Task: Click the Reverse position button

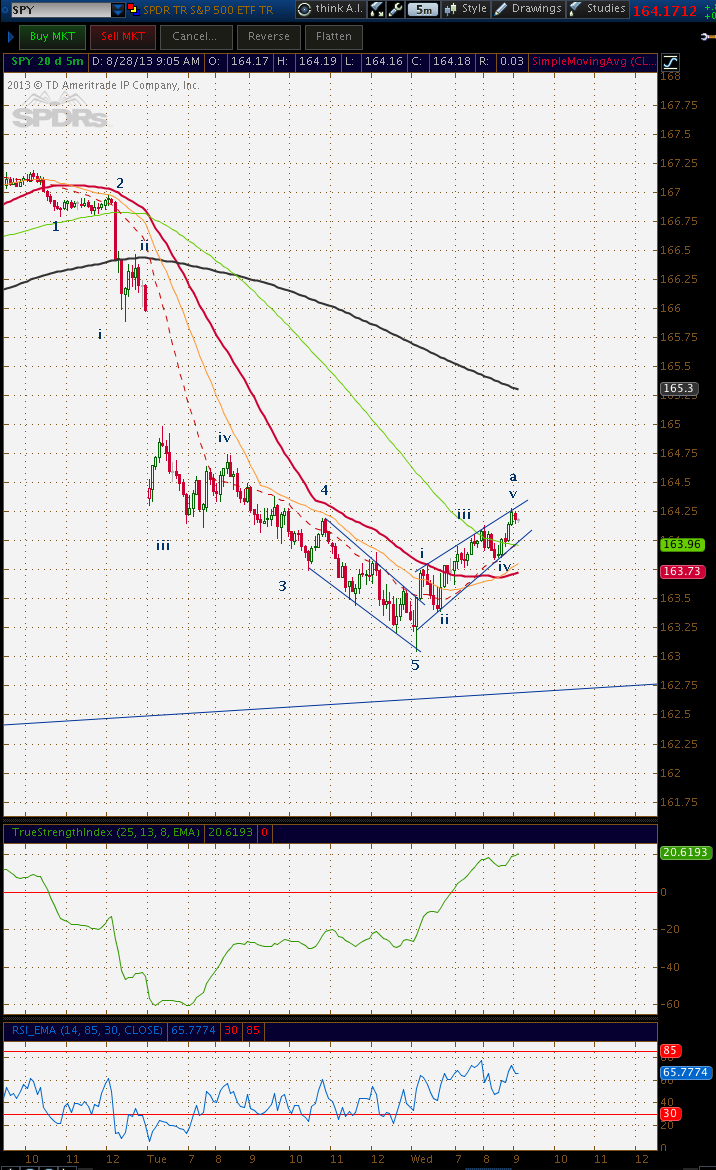Action: coord(269,37)
